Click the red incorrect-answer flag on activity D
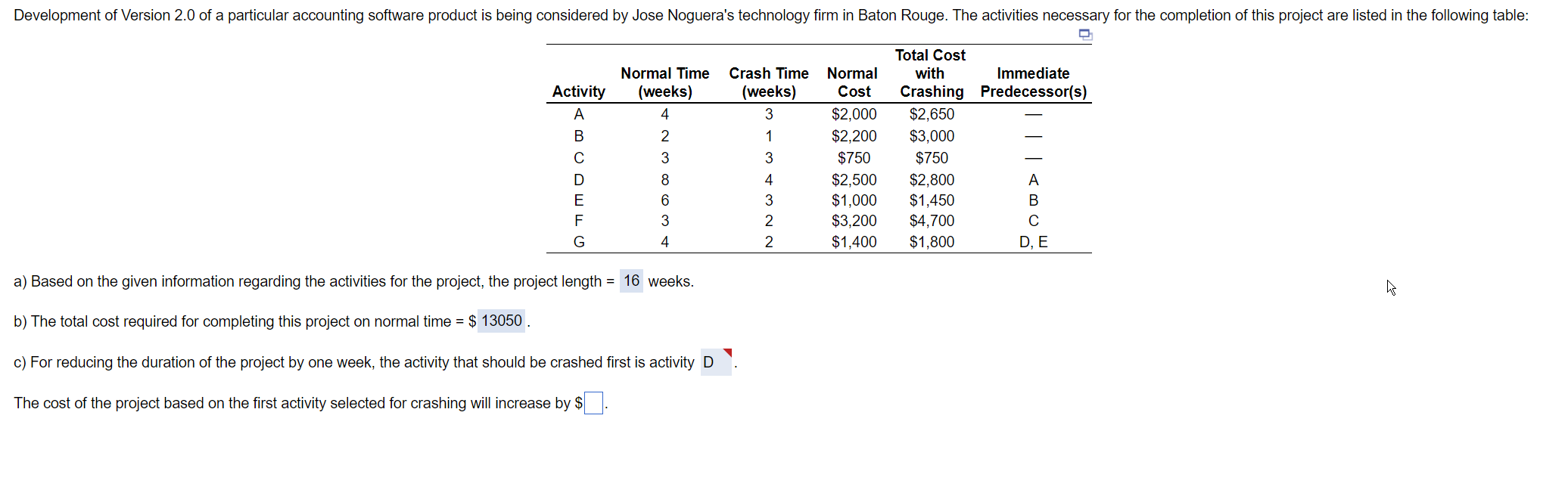The width and height of the screenshot is (1568, 496). coord(729,352)
